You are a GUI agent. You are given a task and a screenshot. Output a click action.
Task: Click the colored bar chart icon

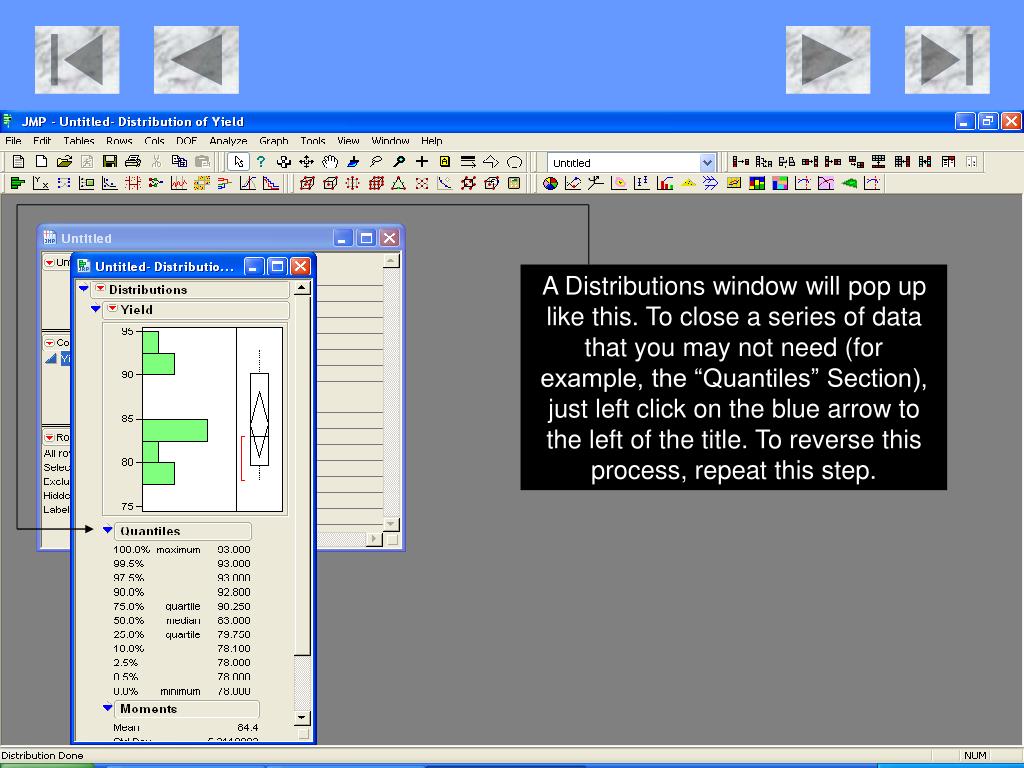tap(665, 184)
